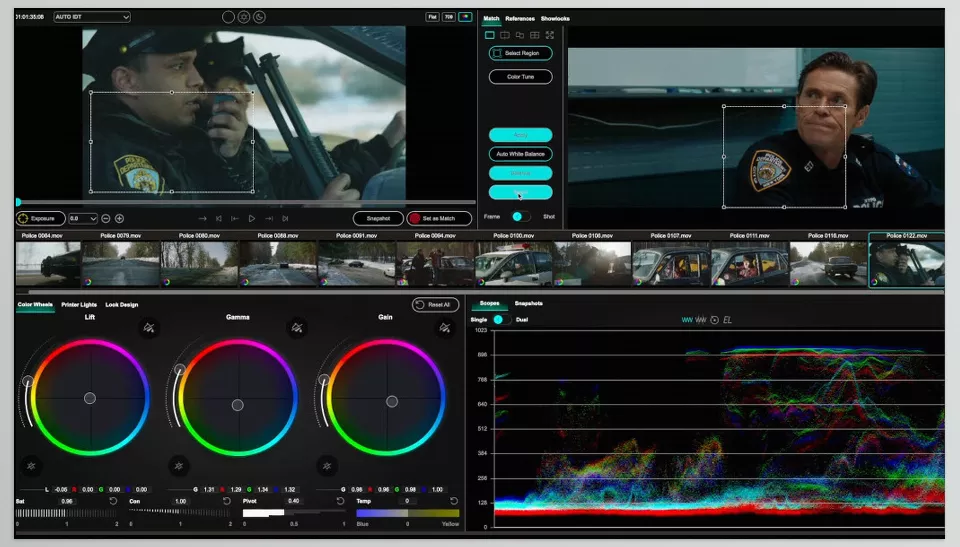Open the AUTO IDT dropdown
The width and height of the screenshot is (960, 547).
point(92,17)
